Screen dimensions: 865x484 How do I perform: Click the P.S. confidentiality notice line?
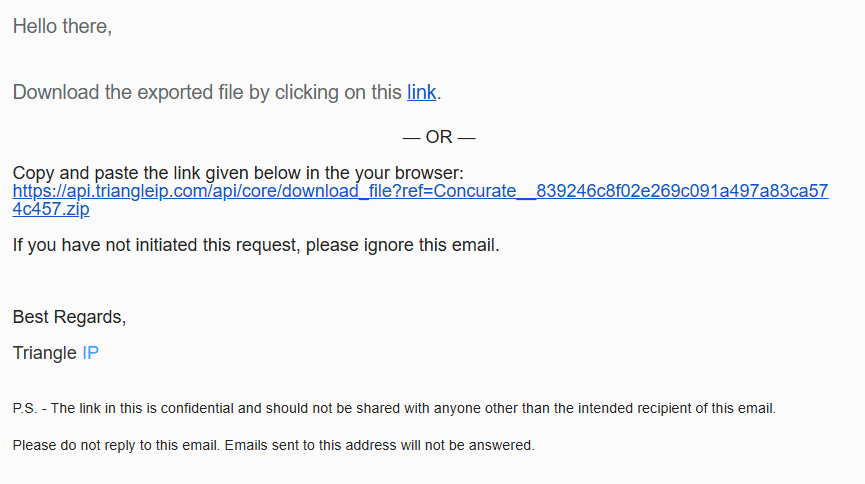[394, 408]
